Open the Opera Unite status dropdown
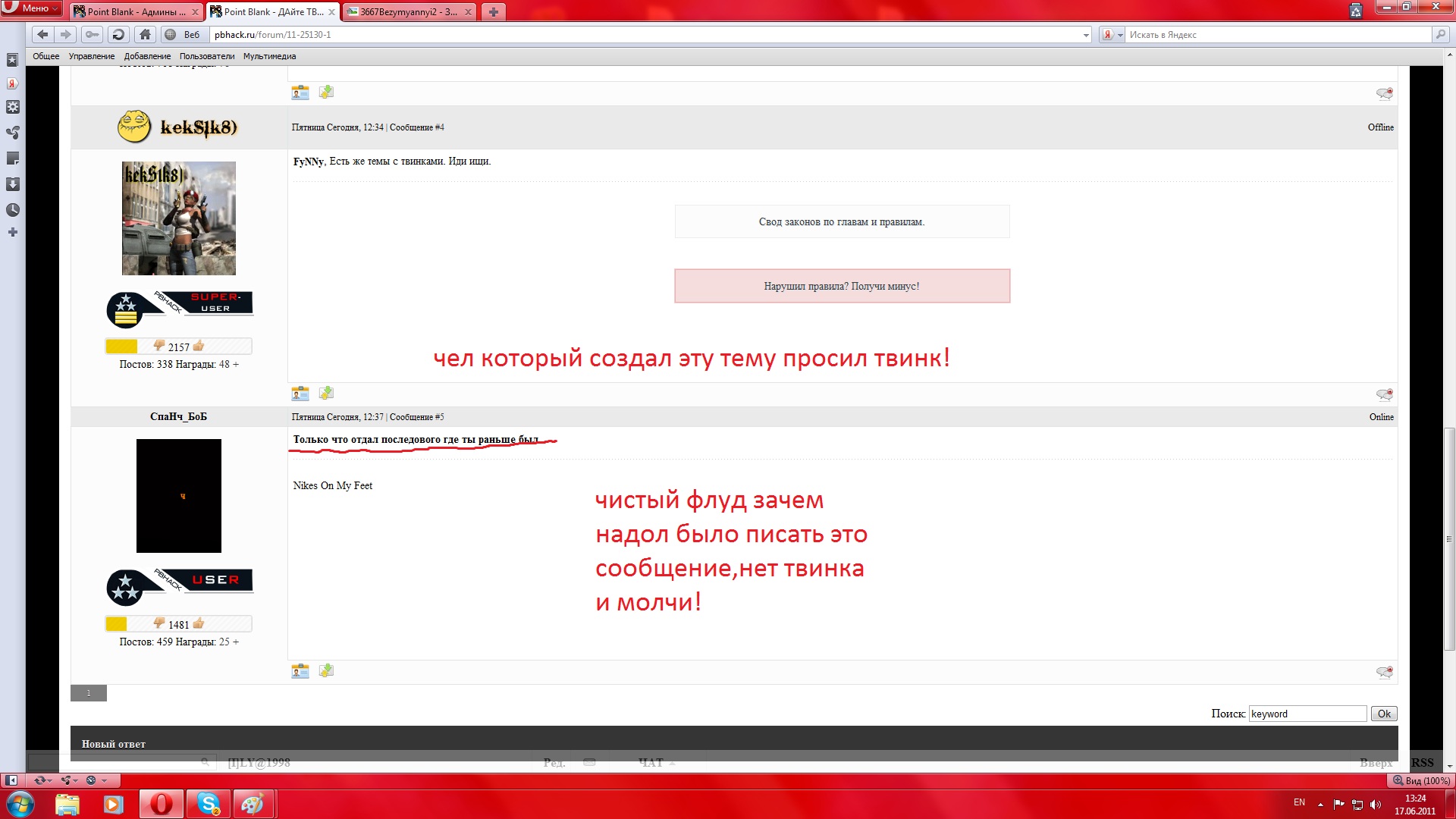Image resolution: width=1456 pixels, height=819 pixels. (x=70, y=780)
